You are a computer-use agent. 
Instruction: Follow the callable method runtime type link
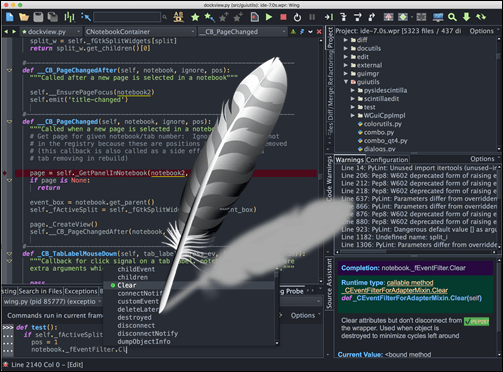click(x=410, y=283)
